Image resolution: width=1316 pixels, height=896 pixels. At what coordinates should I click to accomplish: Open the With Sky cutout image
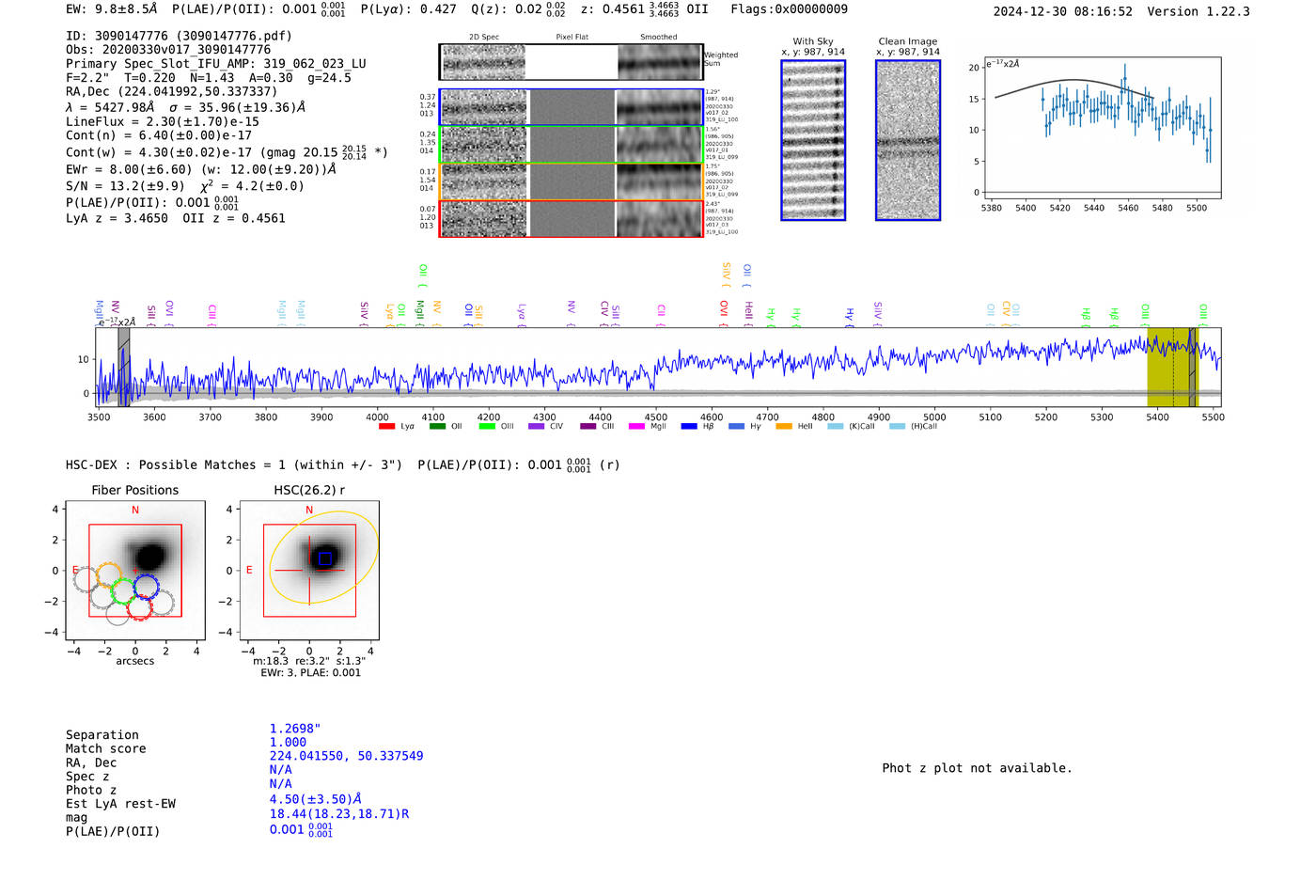pos(813,140)
